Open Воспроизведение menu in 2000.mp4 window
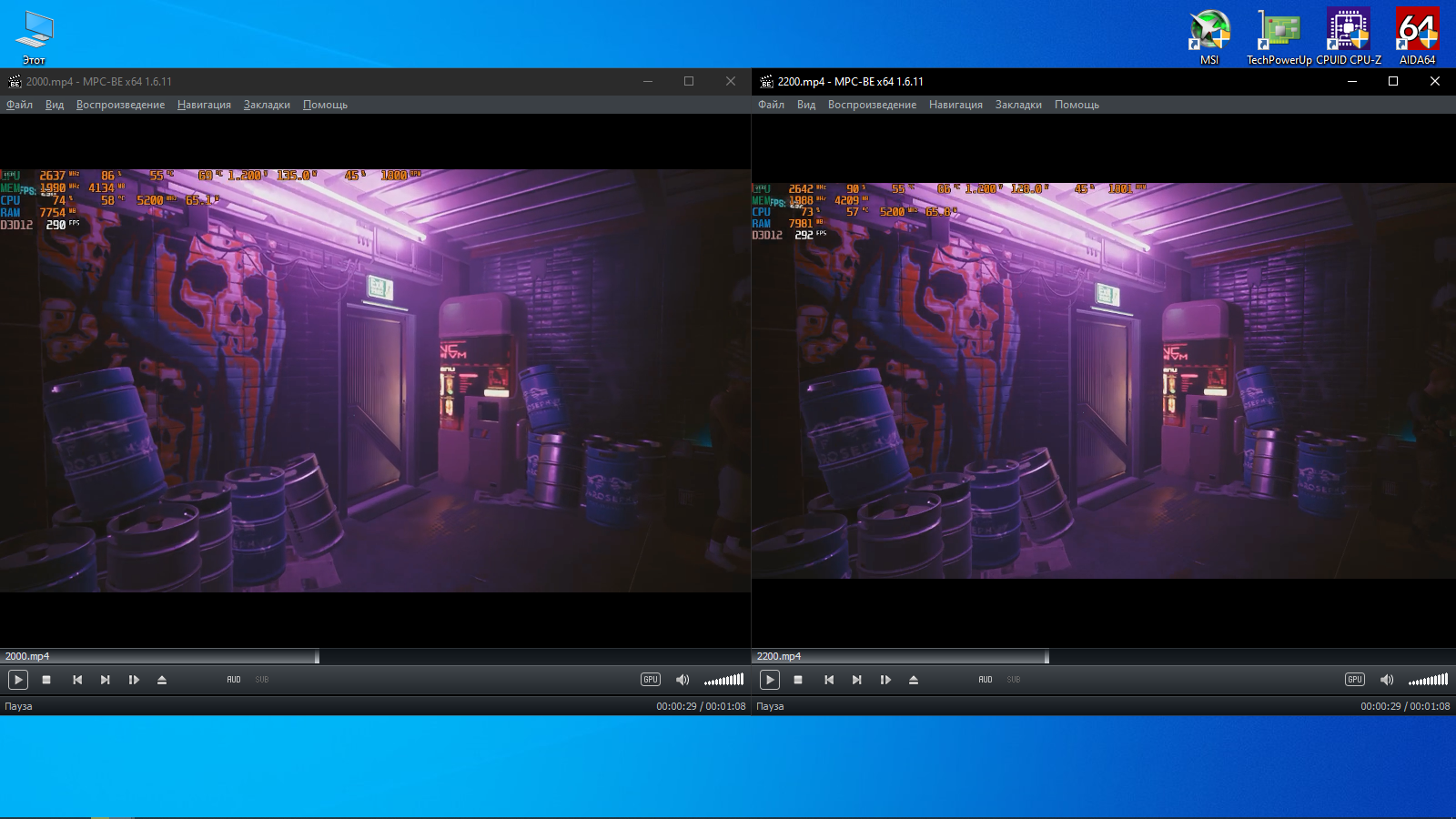This screenshot has width=1456, height=819. click(x=120, y=105)
